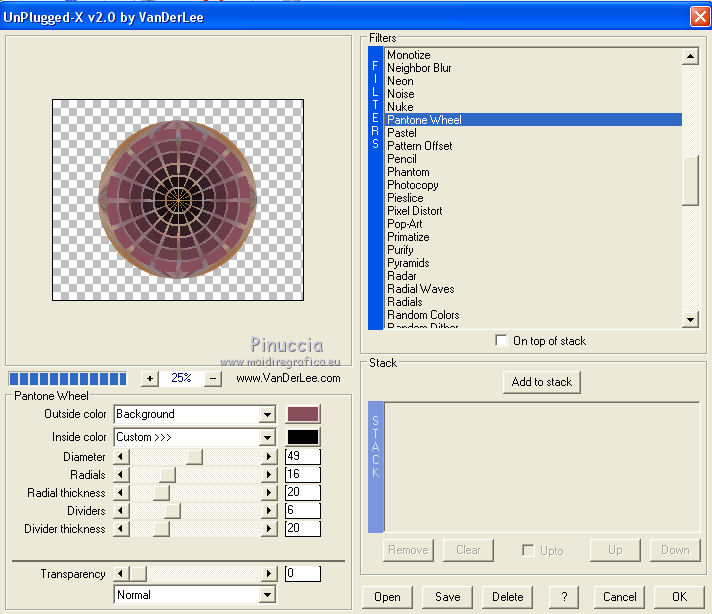Viewport: 712px width, 614px height.
Task: Click the zoom out minus button
Action: 213,379
